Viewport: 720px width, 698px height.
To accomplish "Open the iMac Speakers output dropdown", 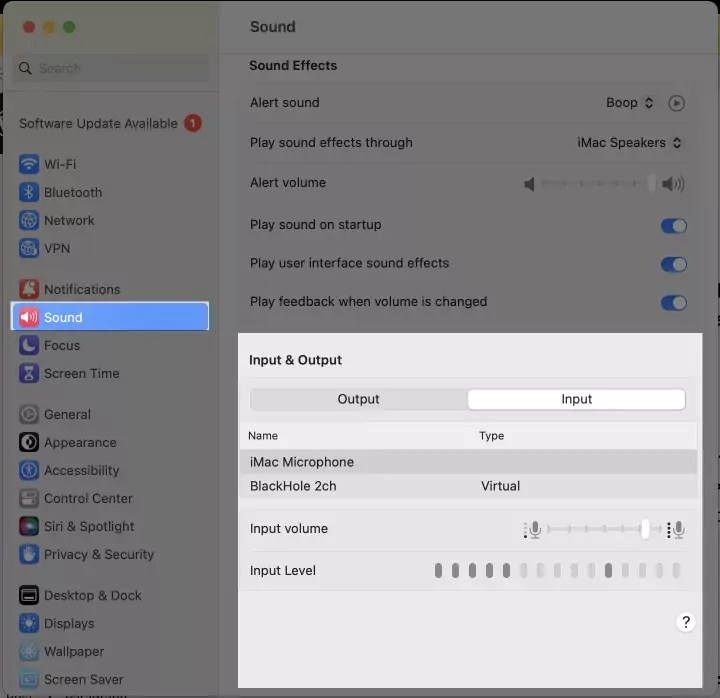I will coord(629,143).
